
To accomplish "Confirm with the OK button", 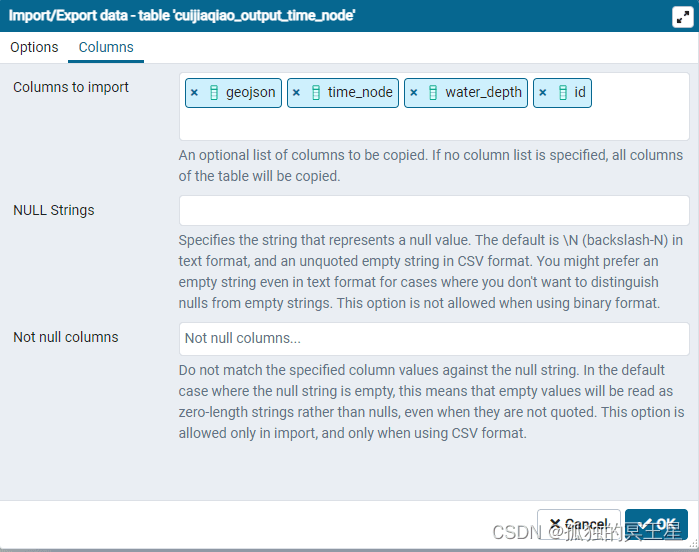I will pyautogui.click(x=656, y=524).
